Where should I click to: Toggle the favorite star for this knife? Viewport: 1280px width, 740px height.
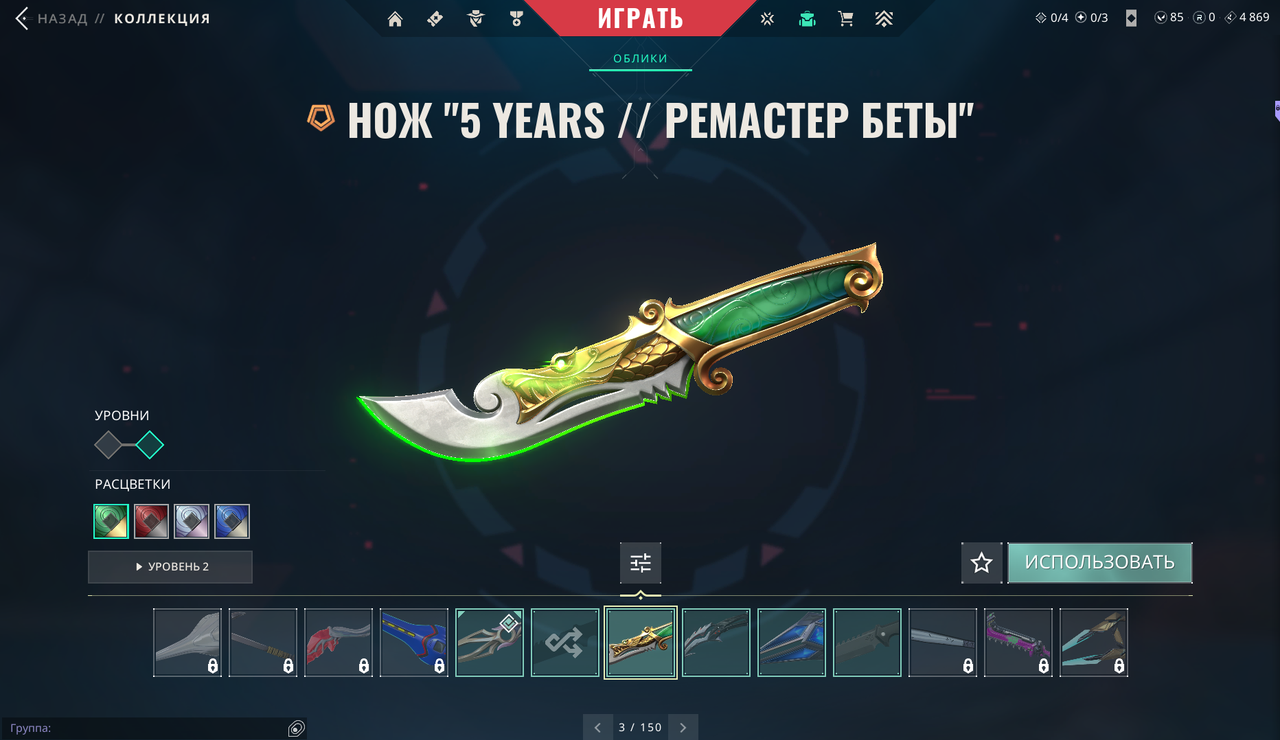pos(982,563)
